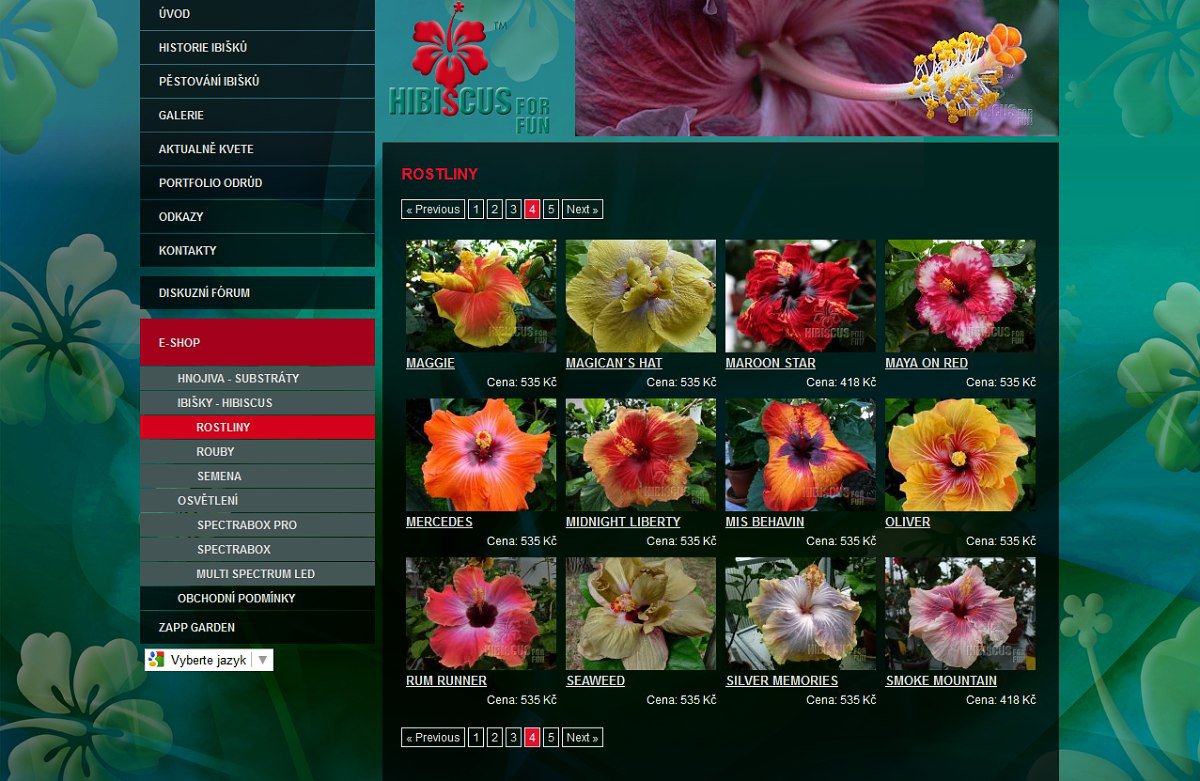The height and width of the screenshot is (781, 1200).
Task: Open the HISTORIE IBIŠKŮ menu item
Action: pyautogui.click(x=258, y=47)
